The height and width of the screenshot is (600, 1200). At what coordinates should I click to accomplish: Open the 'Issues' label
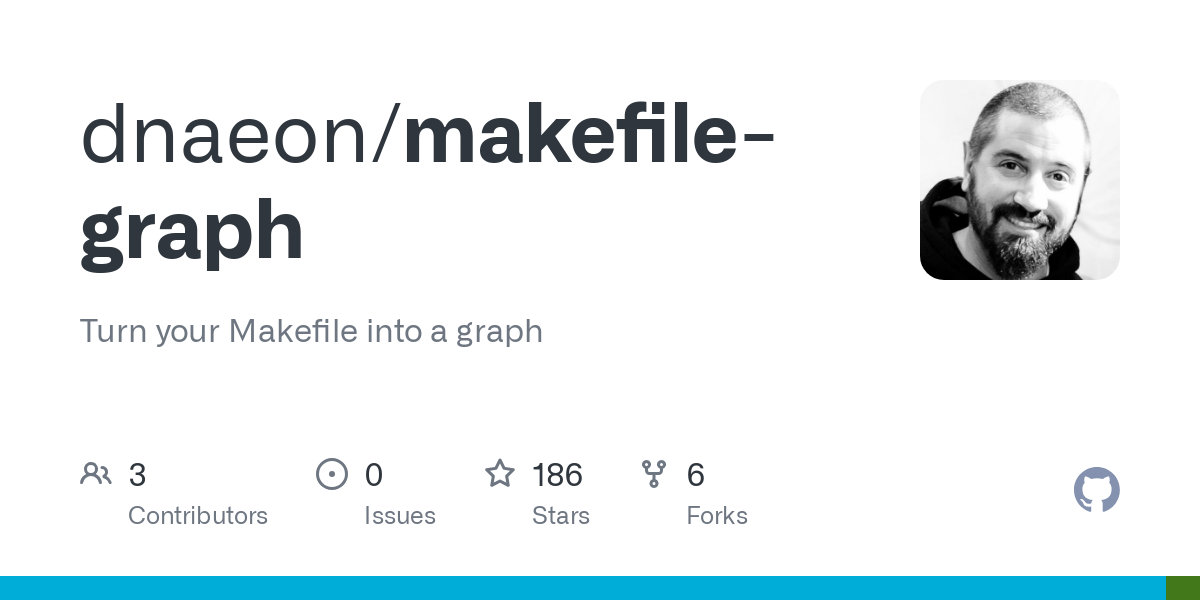pos(400,516)
